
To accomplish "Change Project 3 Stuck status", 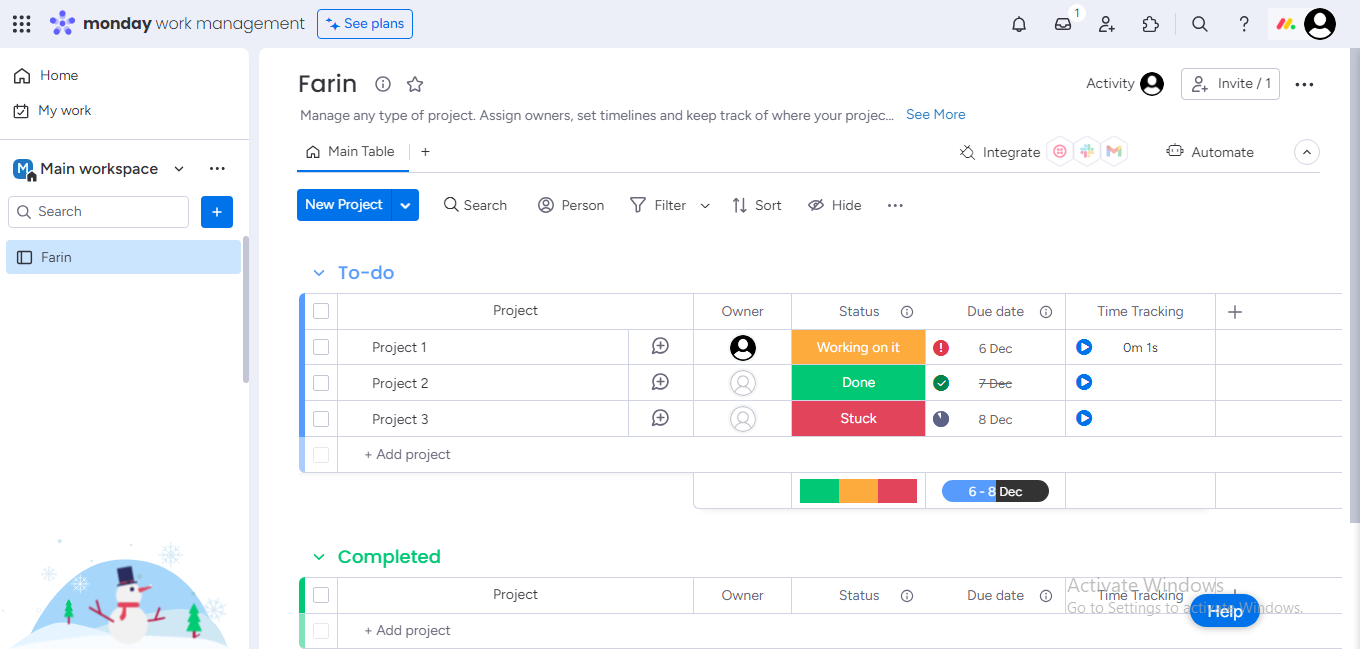I will coord(858,419).
